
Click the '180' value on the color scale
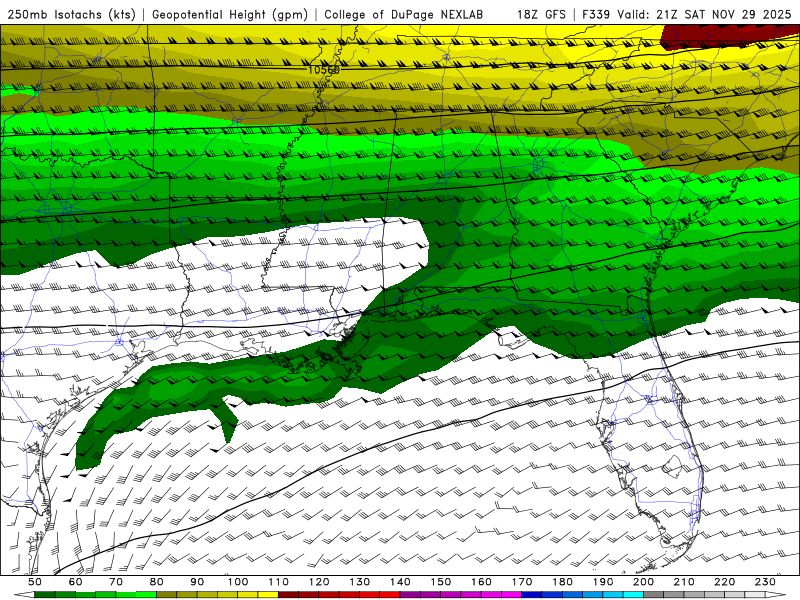pos(562,582)
